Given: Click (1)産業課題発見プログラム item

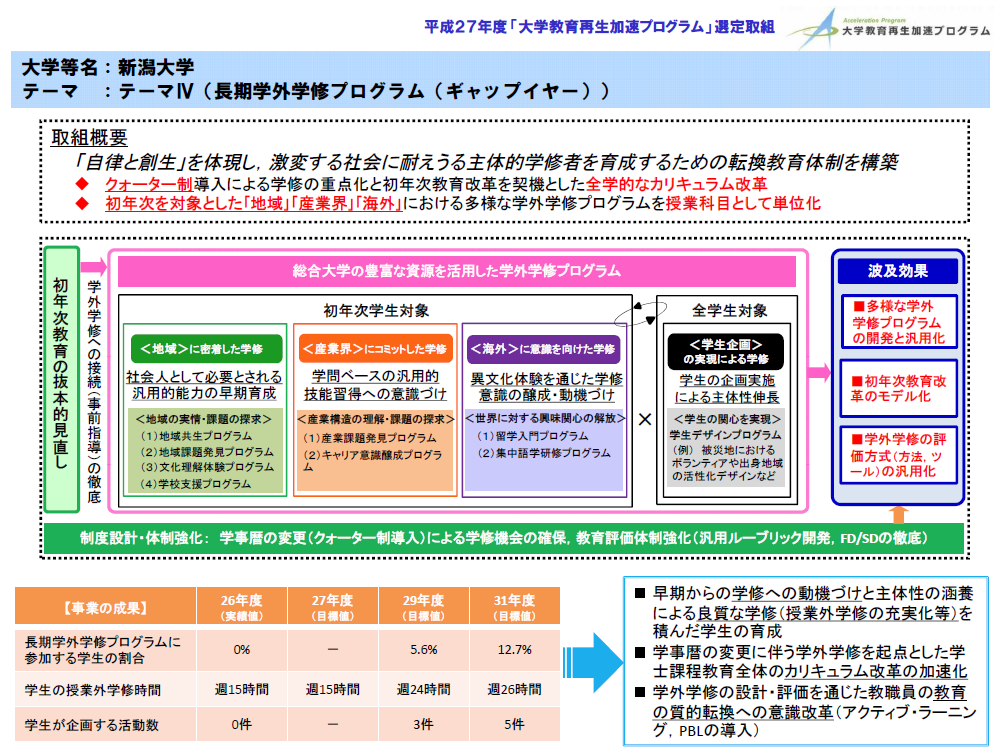Looking at the screenshot, I should point(369,438).
